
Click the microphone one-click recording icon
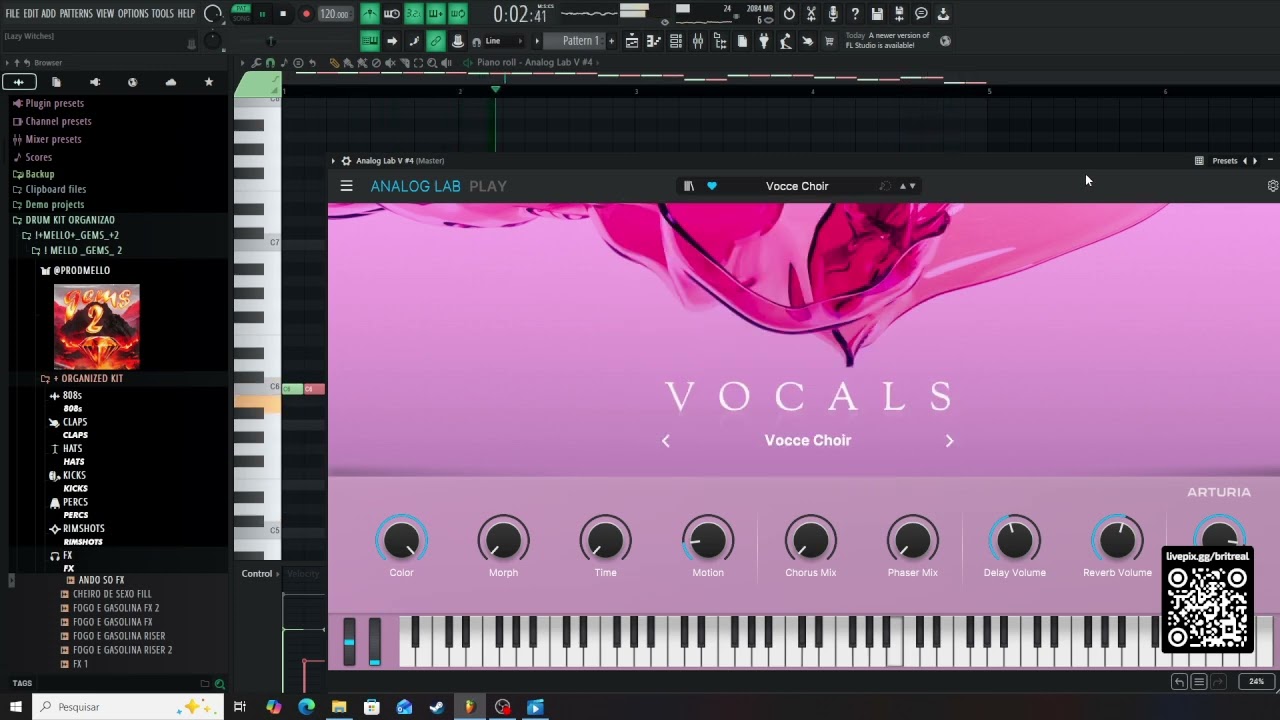click(833, 14)
